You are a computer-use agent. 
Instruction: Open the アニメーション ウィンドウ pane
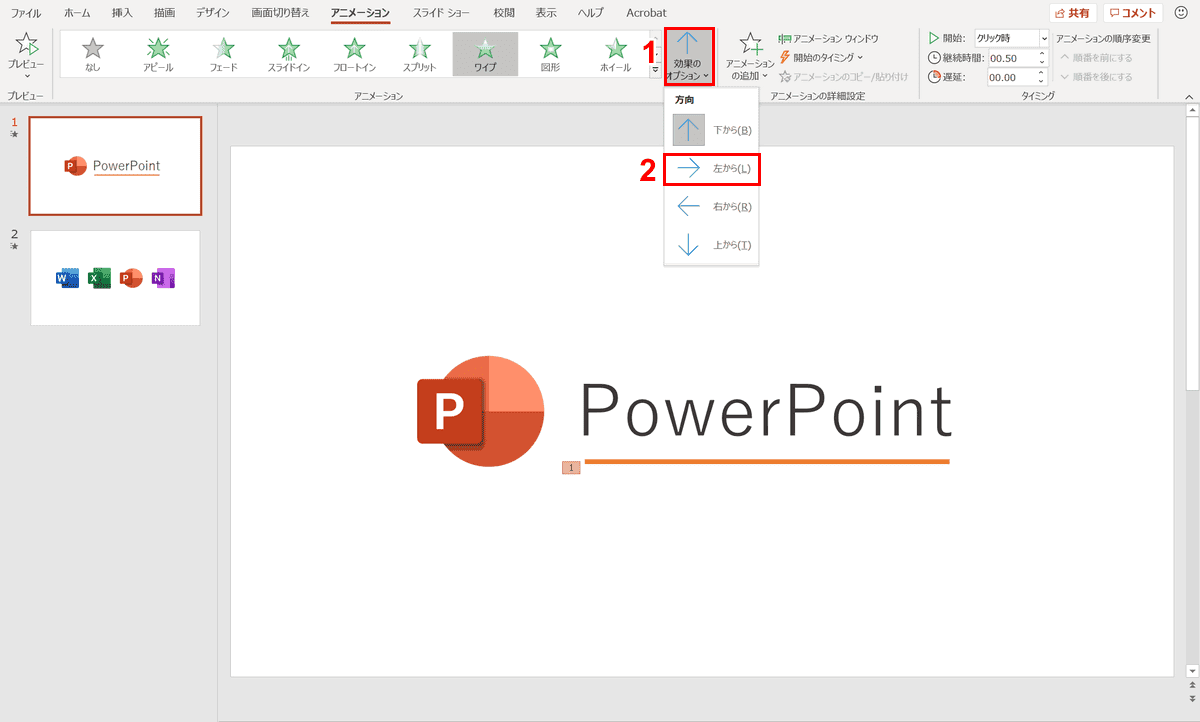click(829, 38)
